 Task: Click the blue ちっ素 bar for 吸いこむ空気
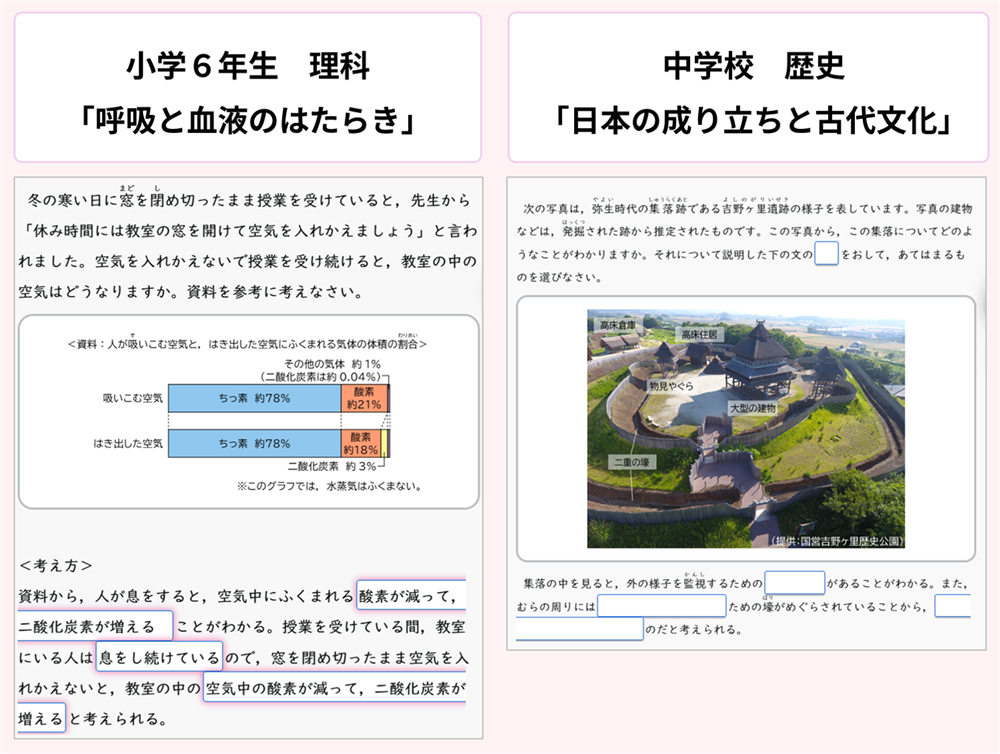(x=254, y=398)
